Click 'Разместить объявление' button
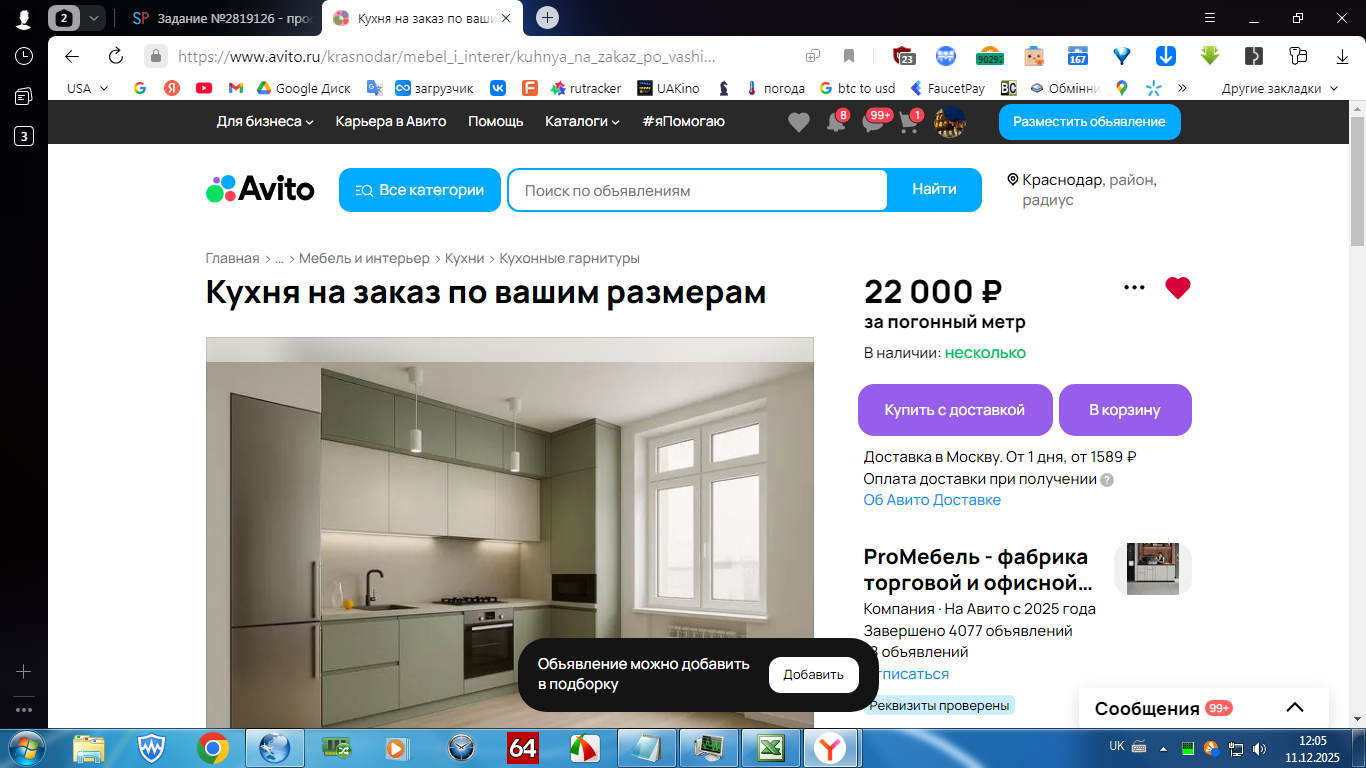This screenshot has height=768, width=1366. [x=1089, y=122]
